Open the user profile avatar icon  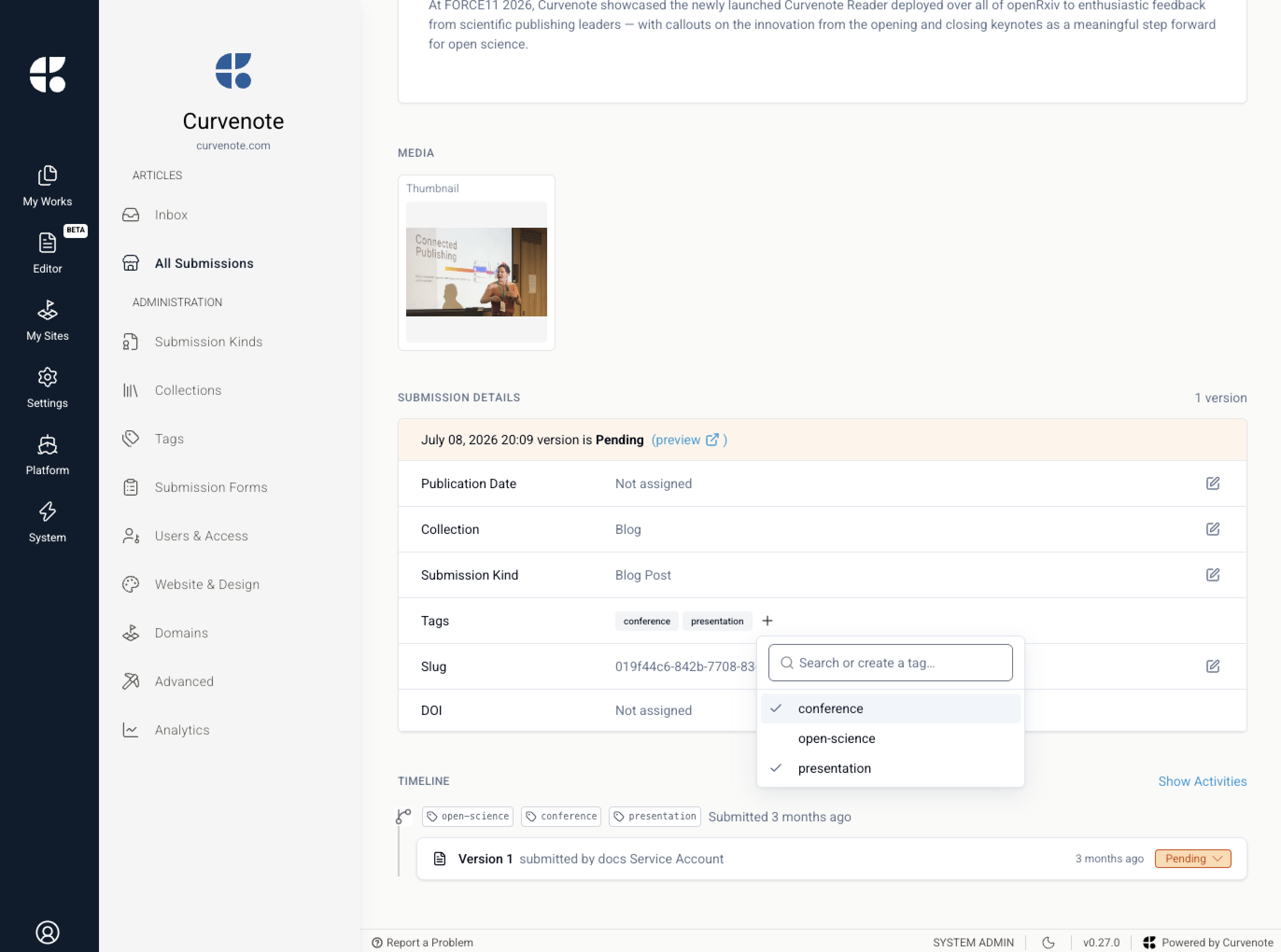tap(47, 932)
